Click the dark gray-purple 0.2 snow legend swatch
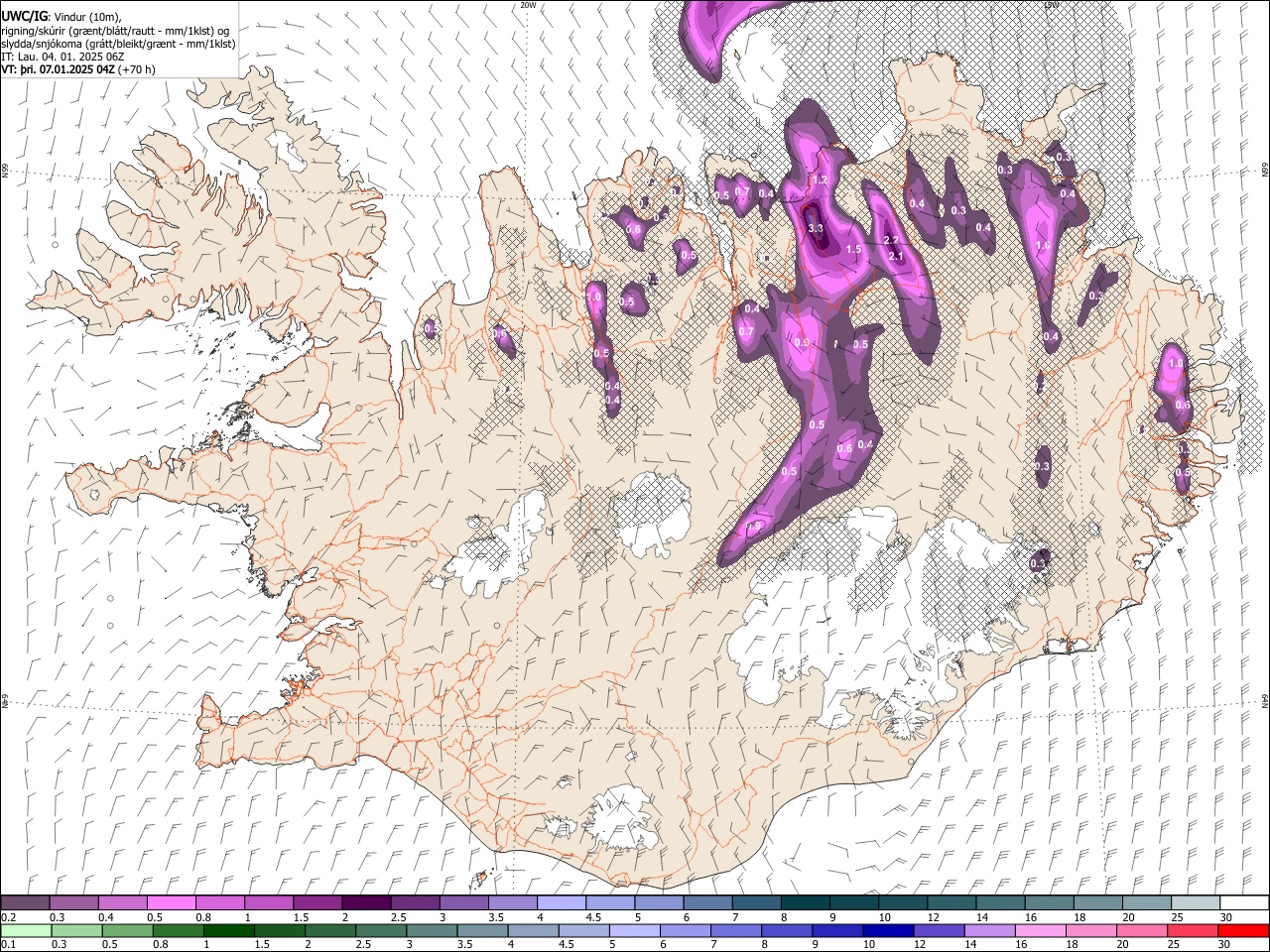The width and height of the screenshot is (1270, 952). 25,902
